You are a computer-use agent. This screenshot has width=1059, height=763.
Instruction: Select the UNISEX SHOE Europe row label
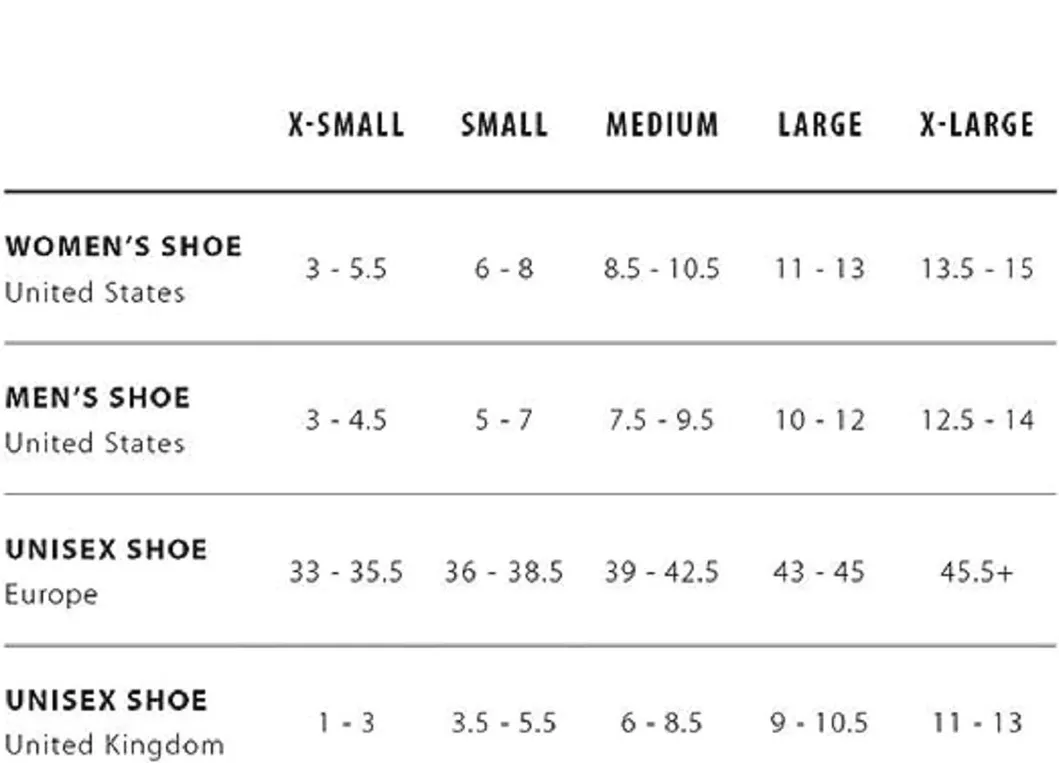coord(105,550)
